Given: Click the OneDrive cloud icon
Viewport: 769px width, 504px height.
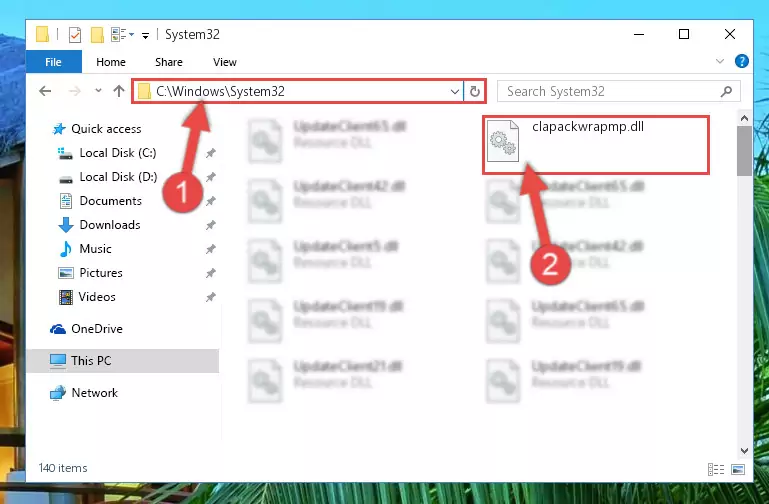Looking at the screenshot, I should (58, 329).
